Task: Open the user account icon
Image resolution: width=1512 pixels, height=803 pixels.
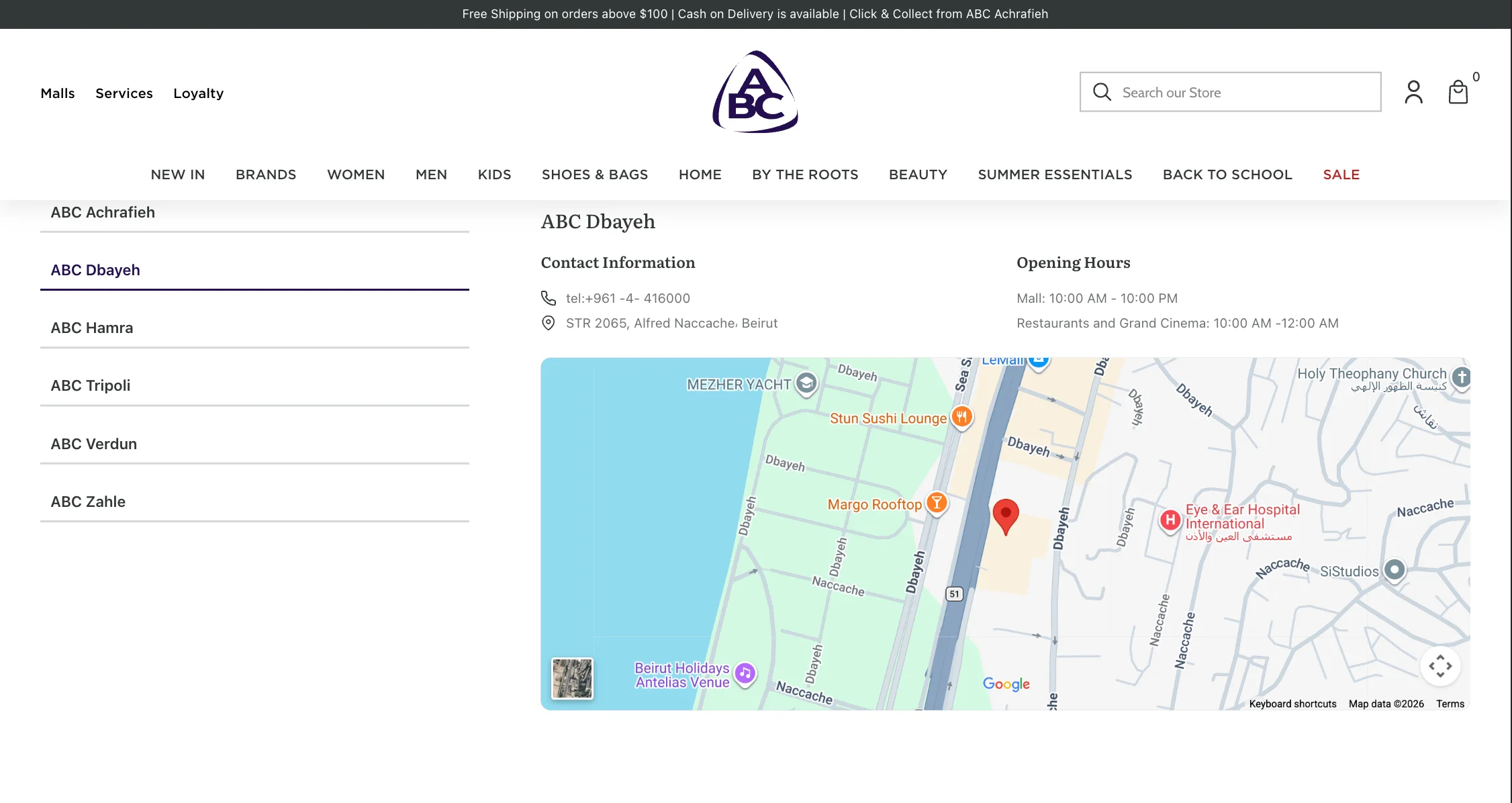Action: pyautogui.click(x=1413, y=92)
